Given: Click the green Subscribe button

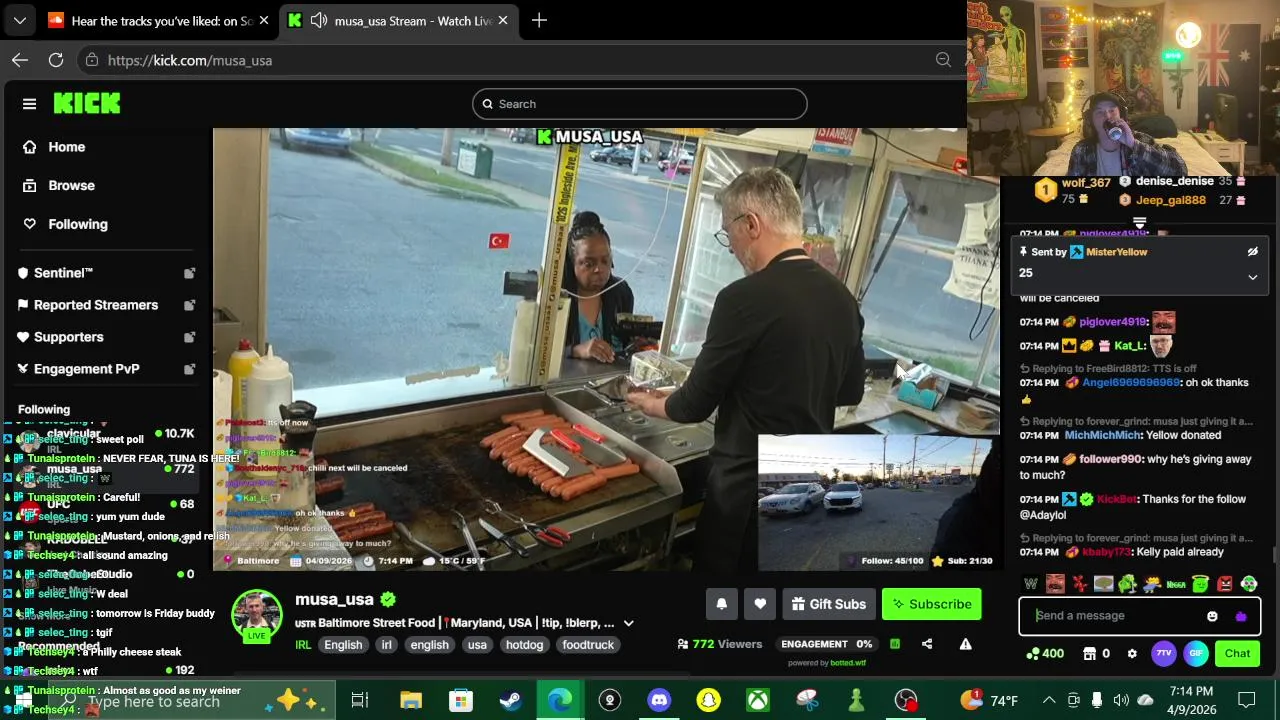Looking at the screenshot, I should tap(932, 604).
